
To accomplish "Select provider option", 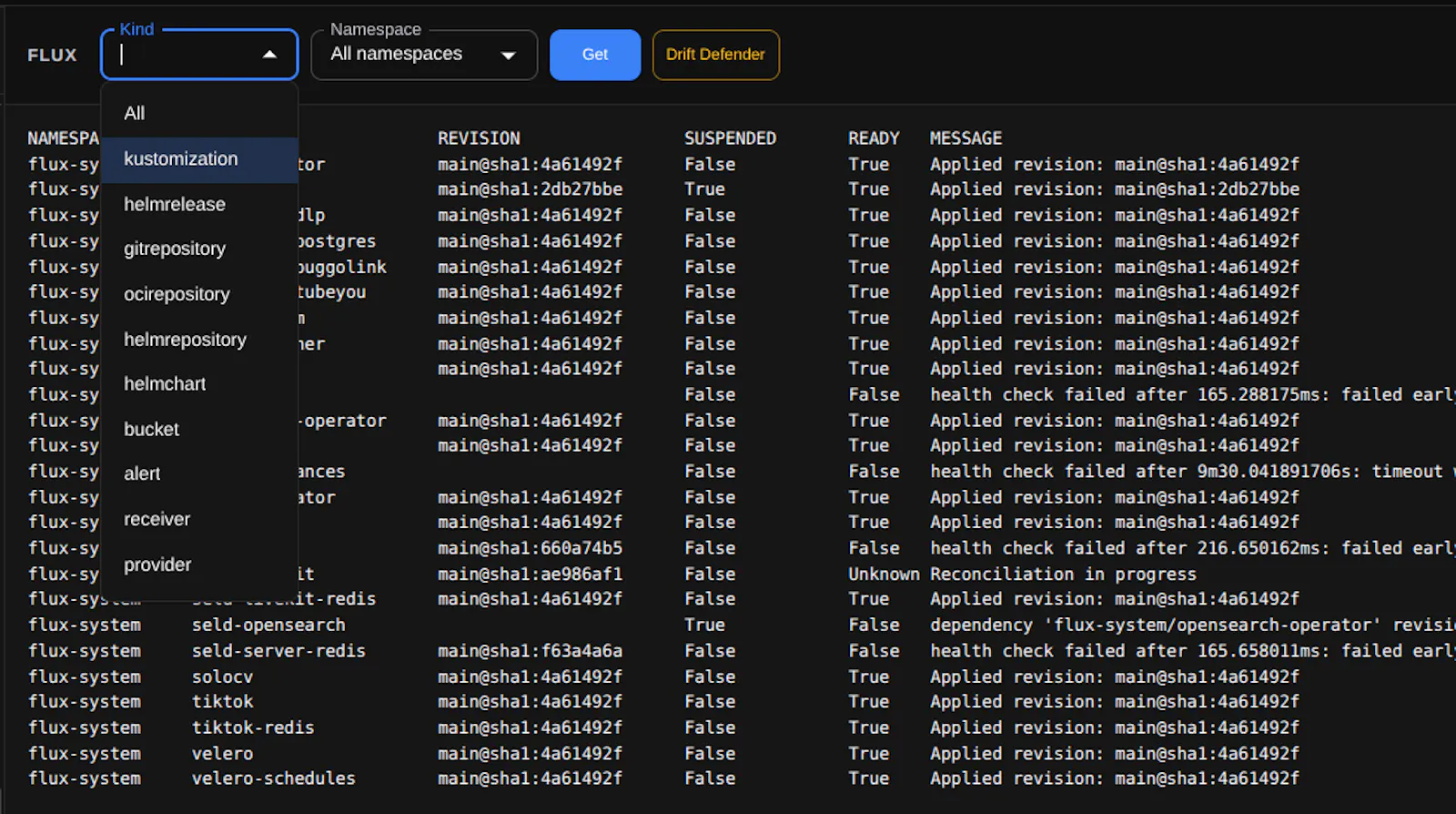I will pyautogui.click(x=199, y=565).
